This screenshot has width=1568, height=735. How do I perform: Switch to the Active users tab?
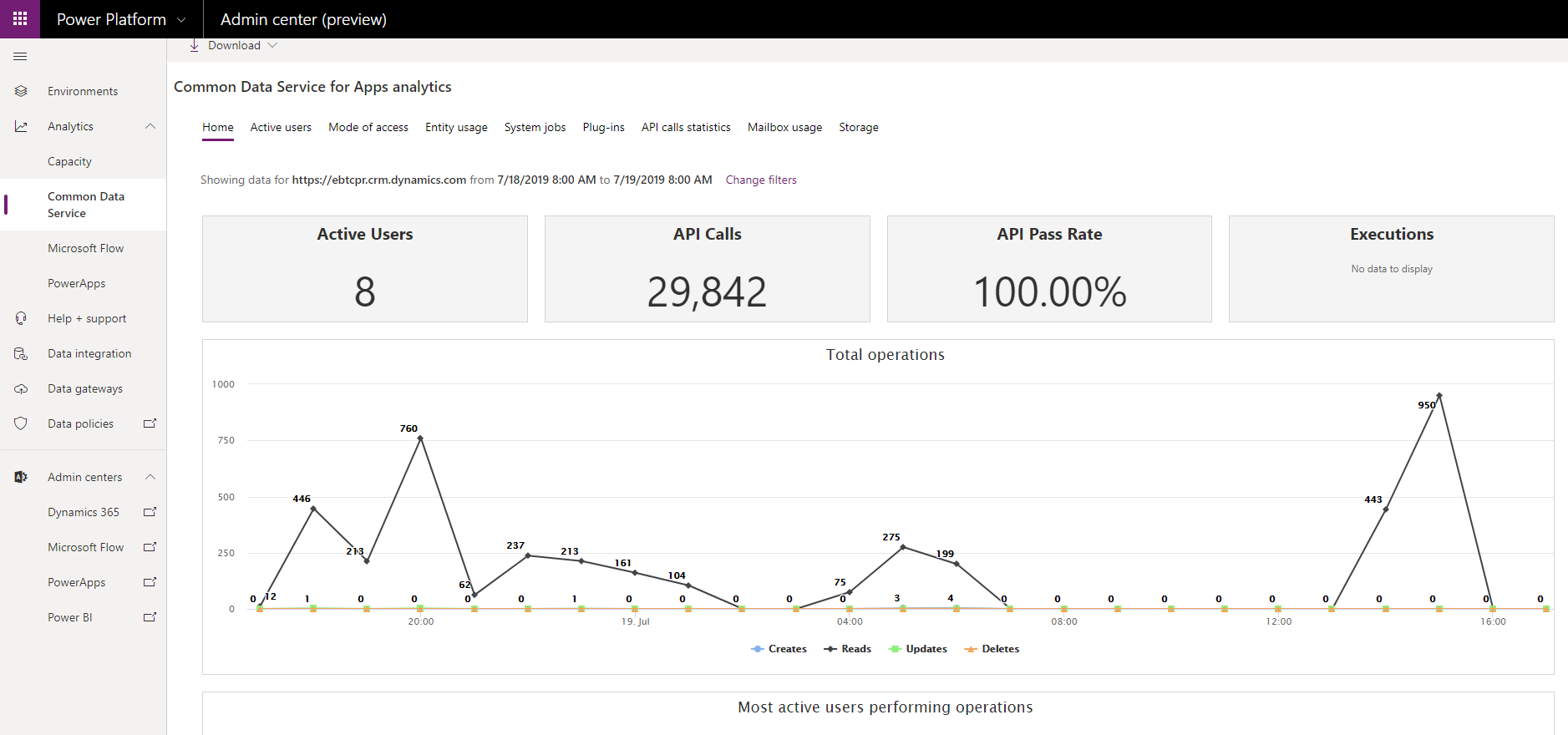point(281,127)
